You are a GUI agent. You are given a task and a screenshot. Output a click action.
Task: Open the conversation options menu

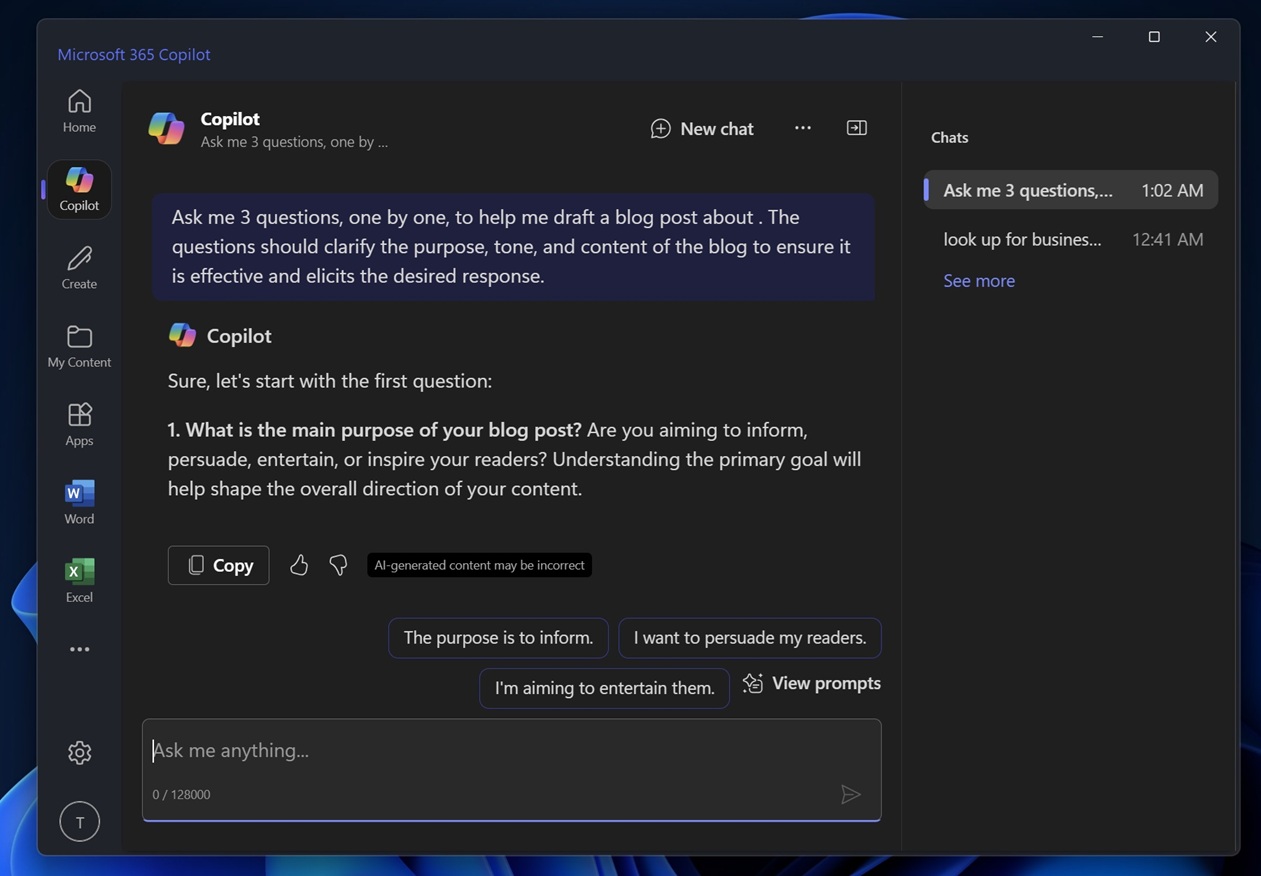point(803,128)
